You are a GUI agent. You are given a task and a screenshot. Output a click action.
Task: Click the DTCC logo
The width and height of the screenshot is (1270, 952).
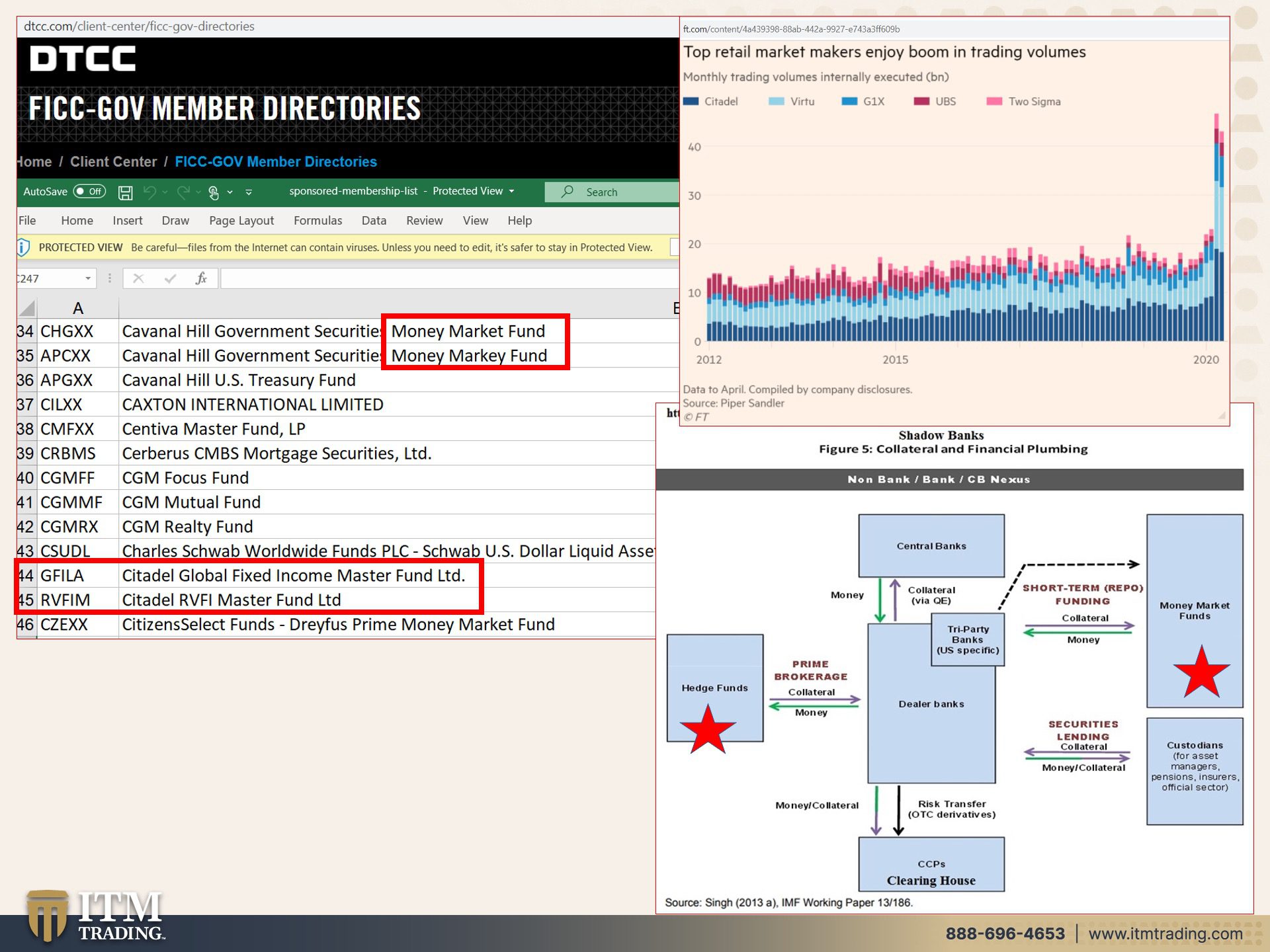point(83,58)
